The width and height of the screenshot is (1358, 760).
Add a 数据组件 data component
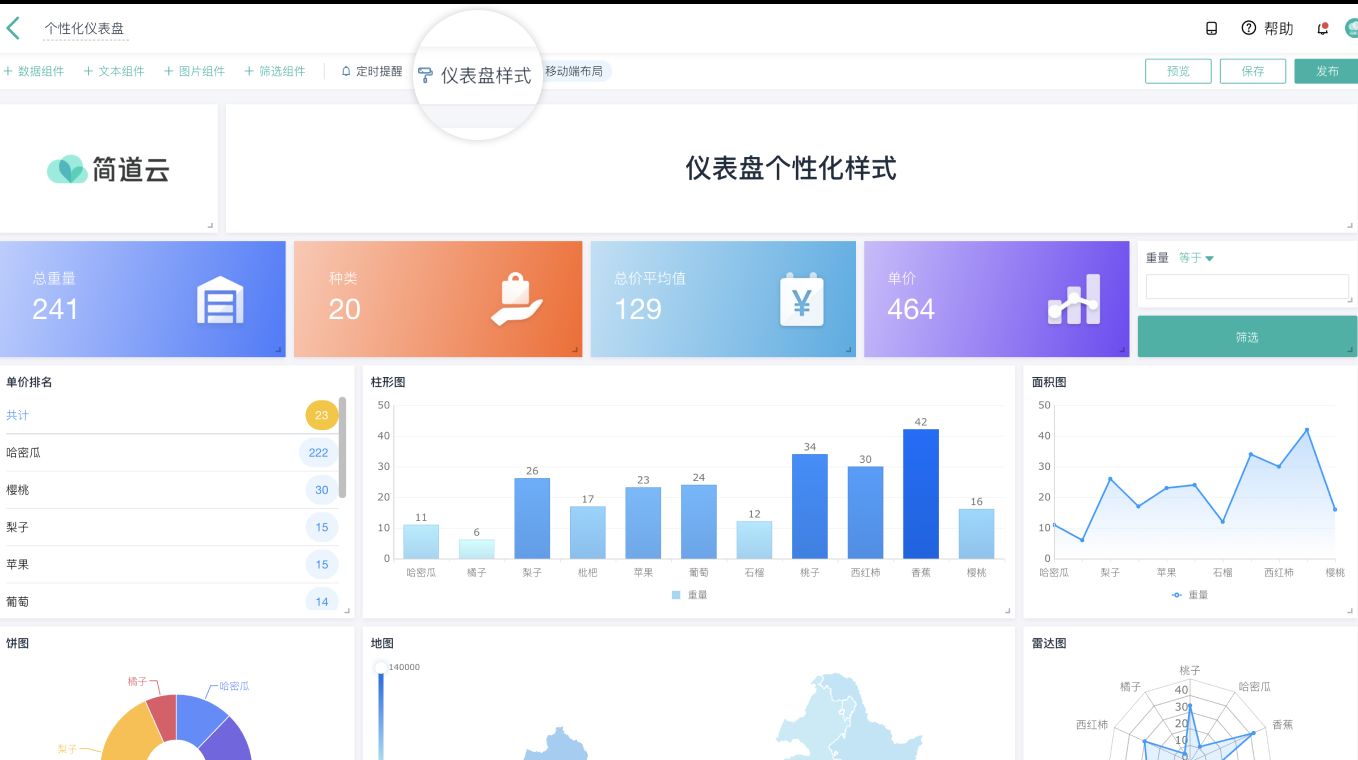(x=35, y=71)
